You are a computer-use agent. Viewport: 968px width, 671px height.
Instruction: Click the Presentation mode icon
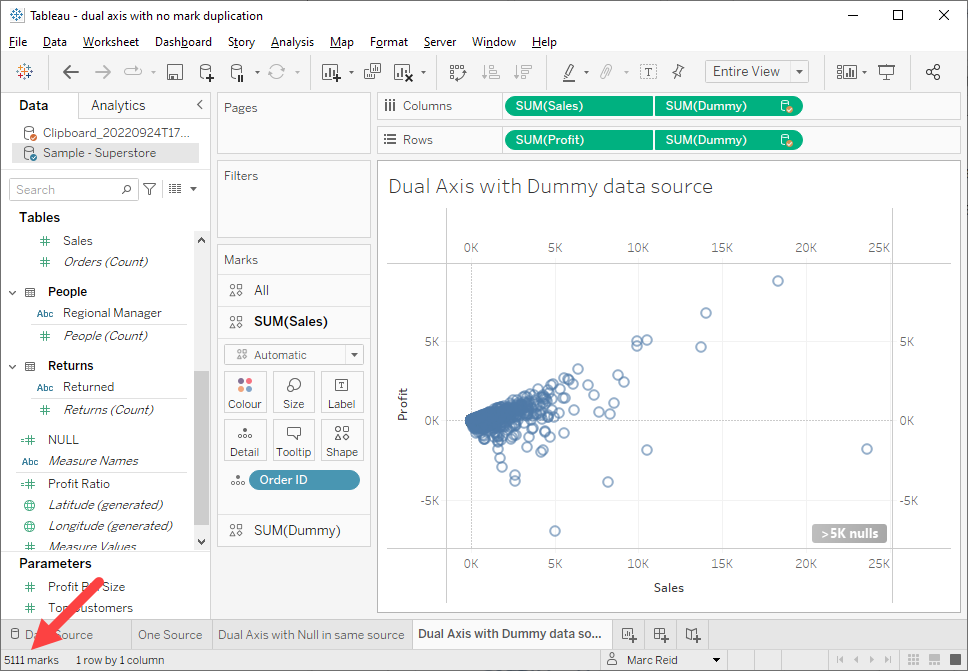coord(886,72)
